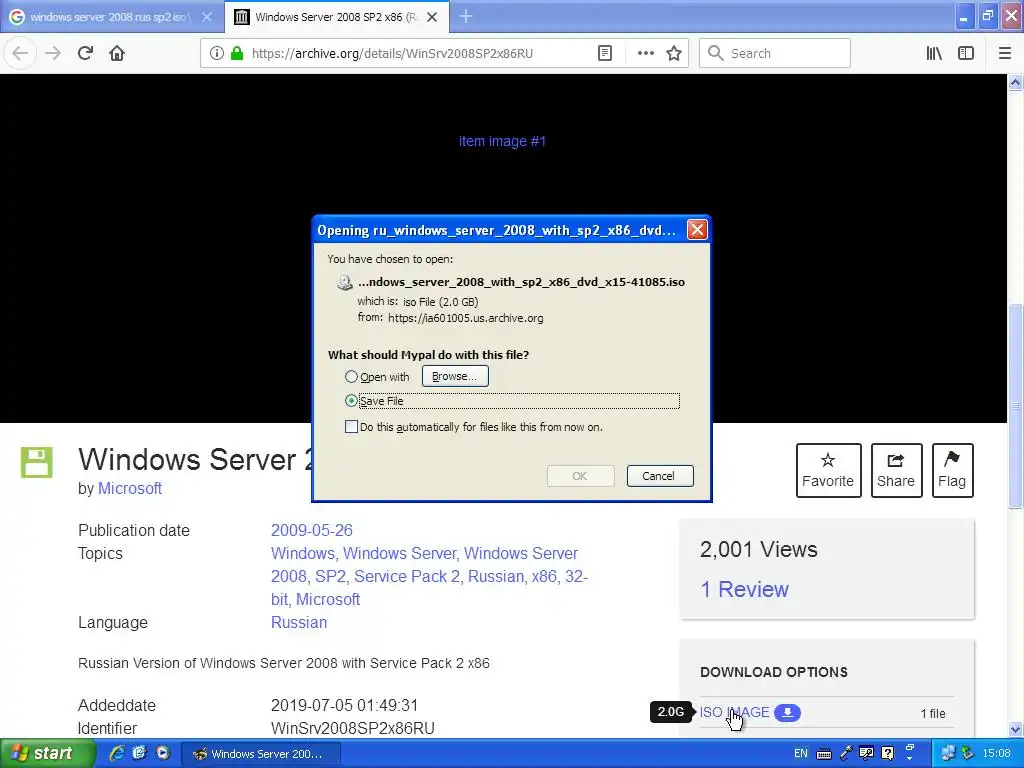Open the 'item image #1' link
Viewport: 1024px width, 768px height.
[502, 141]
